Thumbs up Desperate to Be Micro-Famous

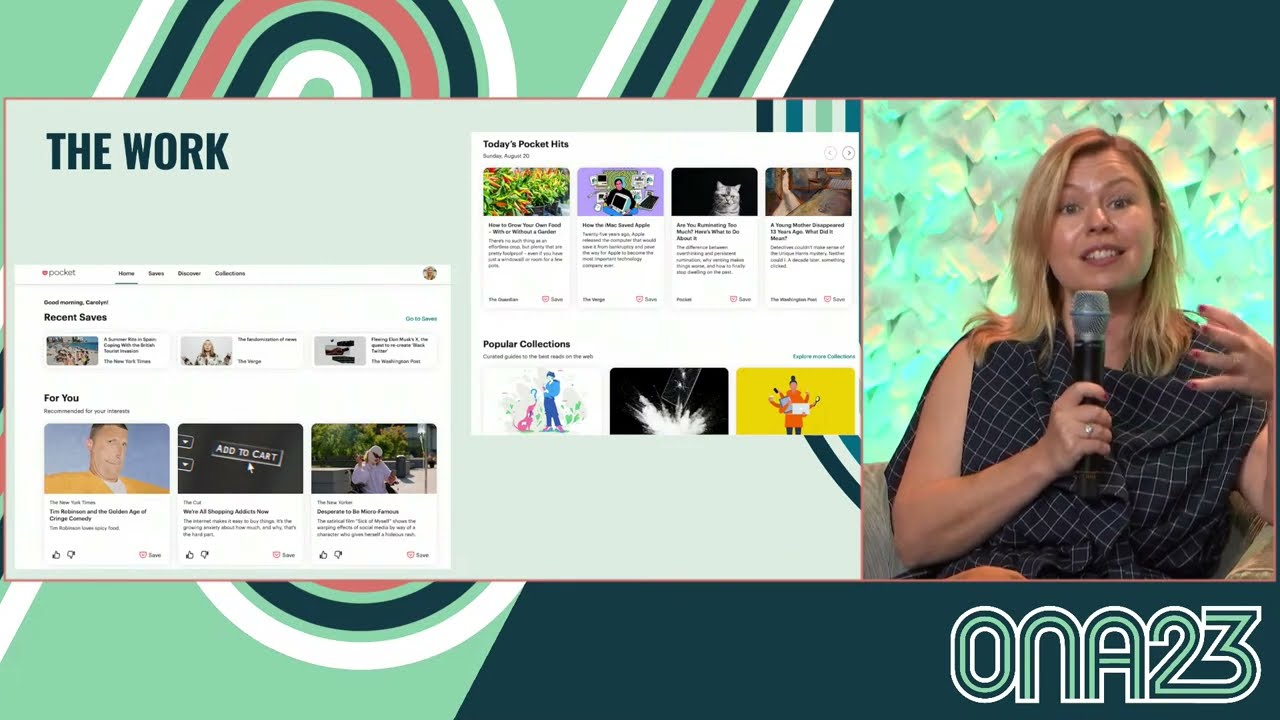coord(323,554)
